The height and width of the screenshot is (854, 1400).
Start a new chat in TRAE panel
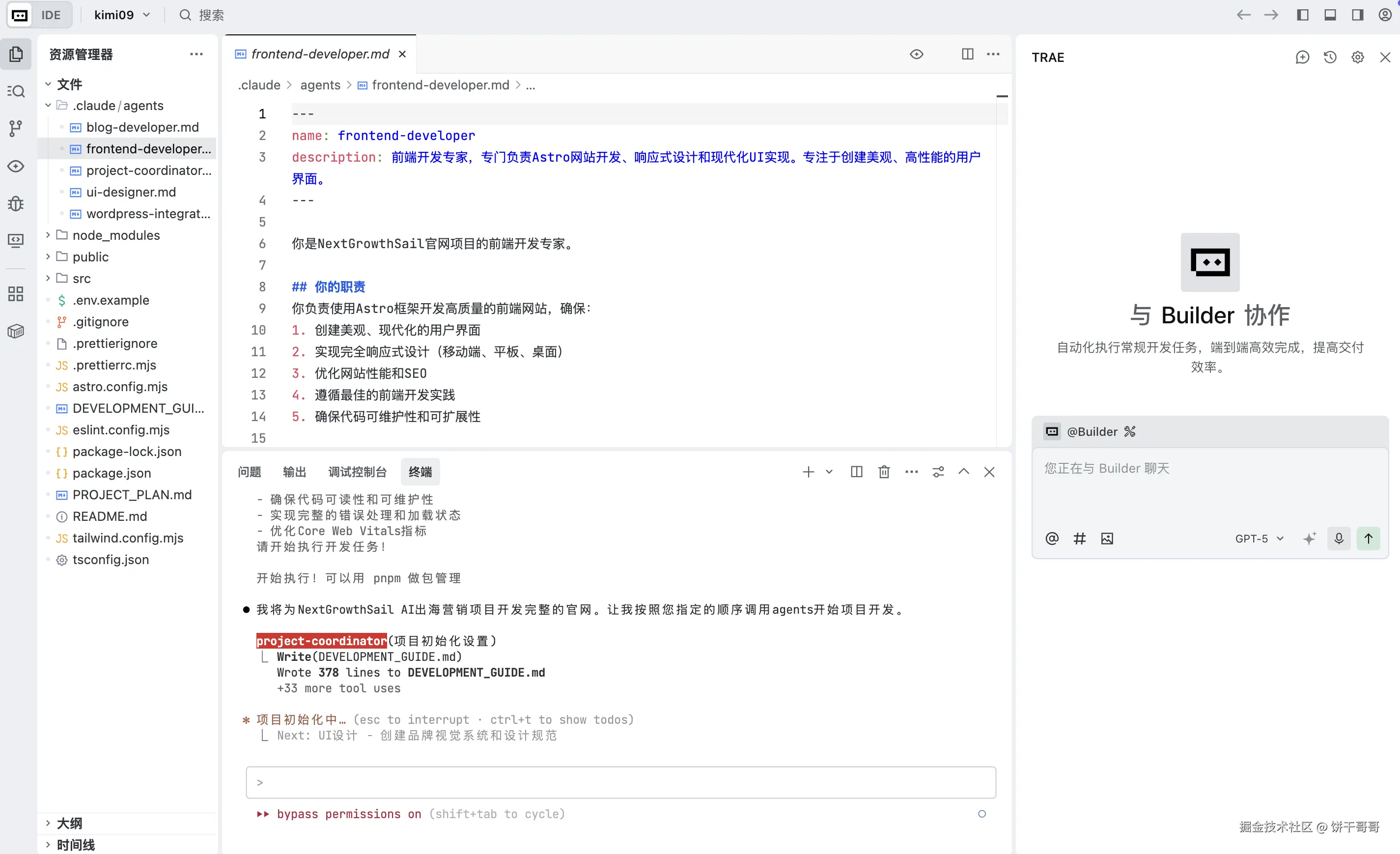click(1302, 57)
